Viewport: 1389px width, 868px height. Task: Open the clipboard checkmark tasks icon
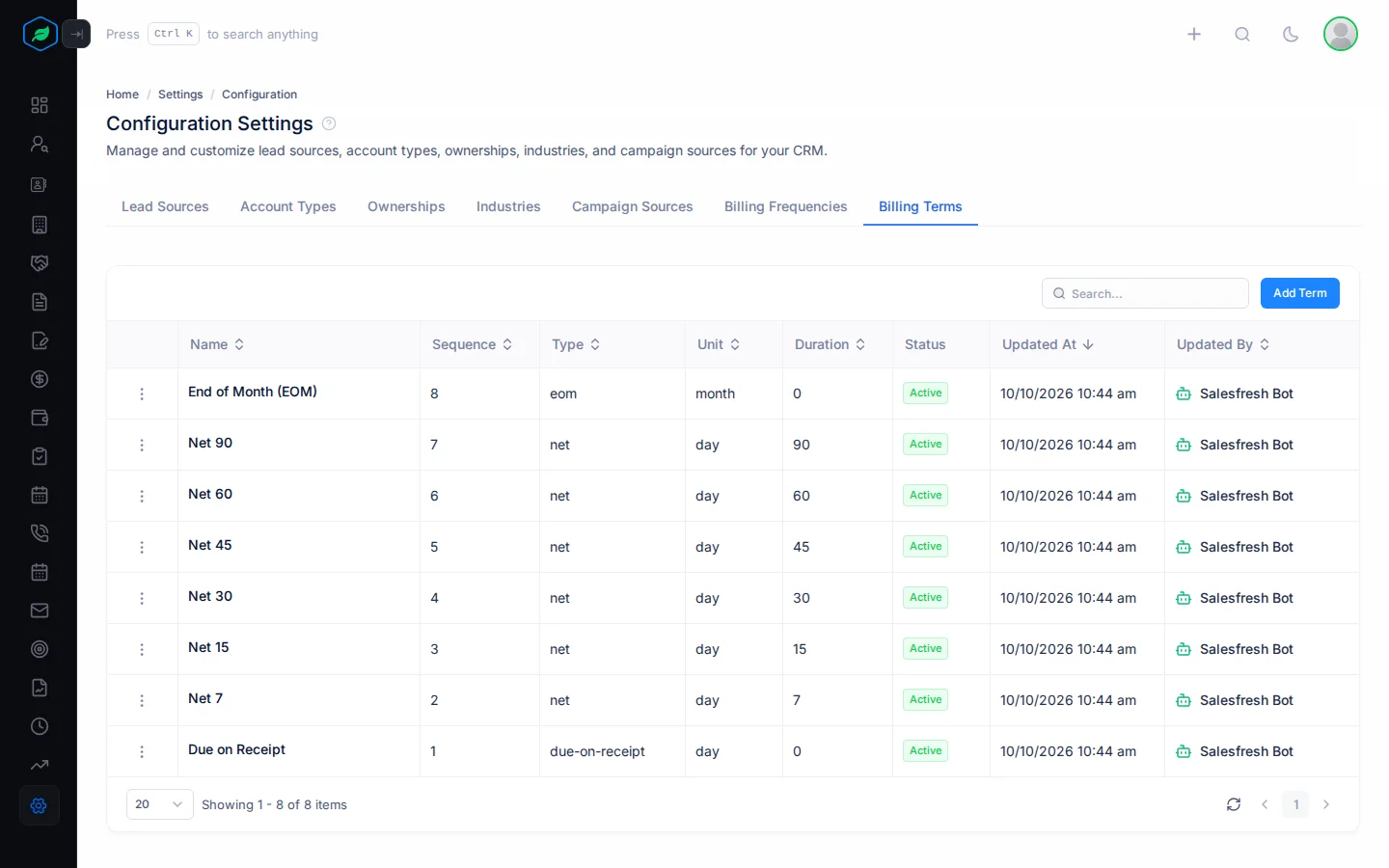pyautogui.click(x=40, y=456)
